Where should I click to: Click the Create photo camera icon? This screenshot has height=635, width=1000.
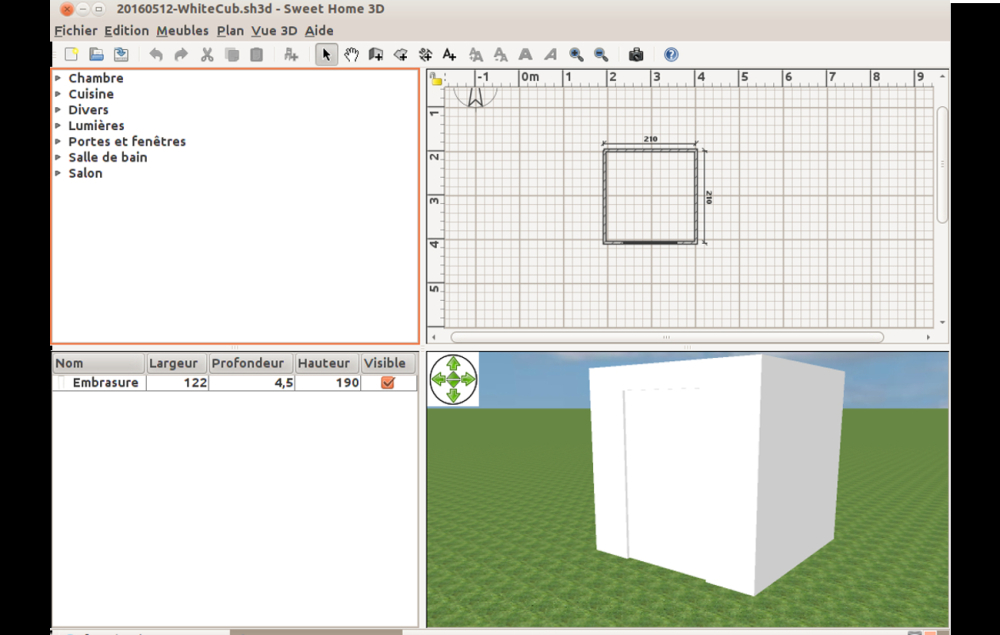[x=635, y=55]
